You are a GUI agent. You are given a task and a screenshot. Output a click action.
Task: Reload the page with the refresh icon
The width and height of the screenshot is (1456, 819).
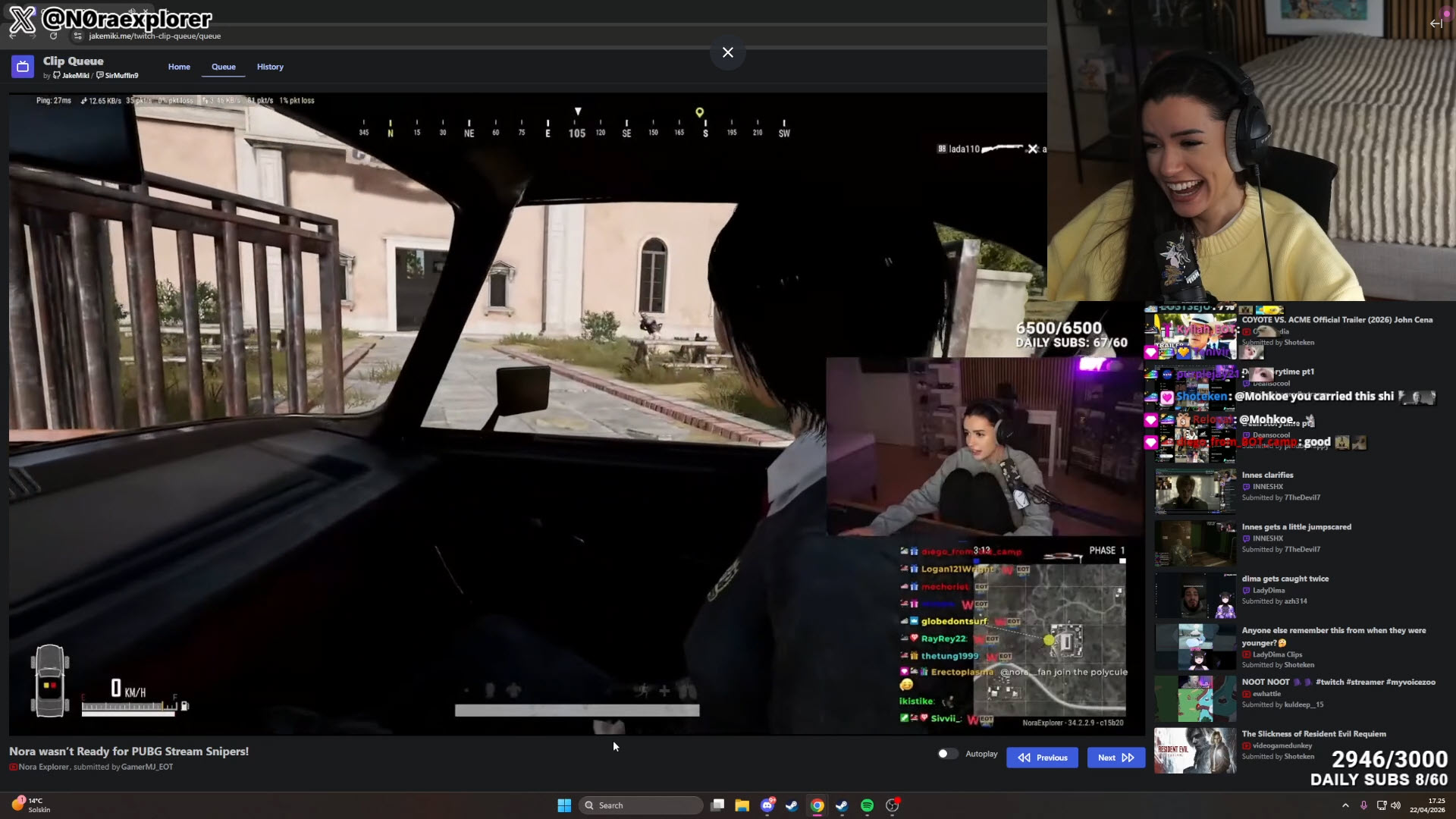point(53,36)
